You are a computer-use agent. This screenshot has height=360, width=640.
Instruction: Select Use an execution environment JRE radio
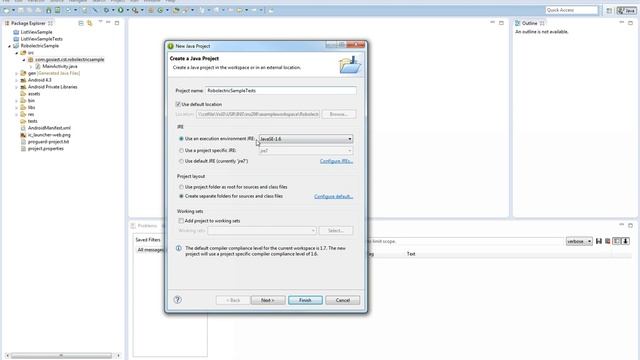181,139
